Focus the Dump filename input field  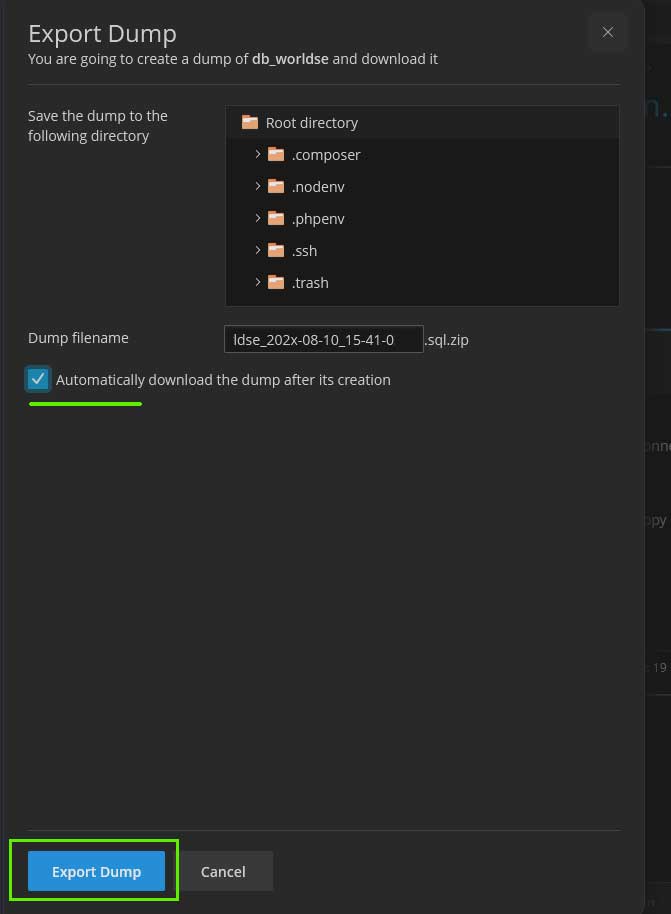pos(324,339)
